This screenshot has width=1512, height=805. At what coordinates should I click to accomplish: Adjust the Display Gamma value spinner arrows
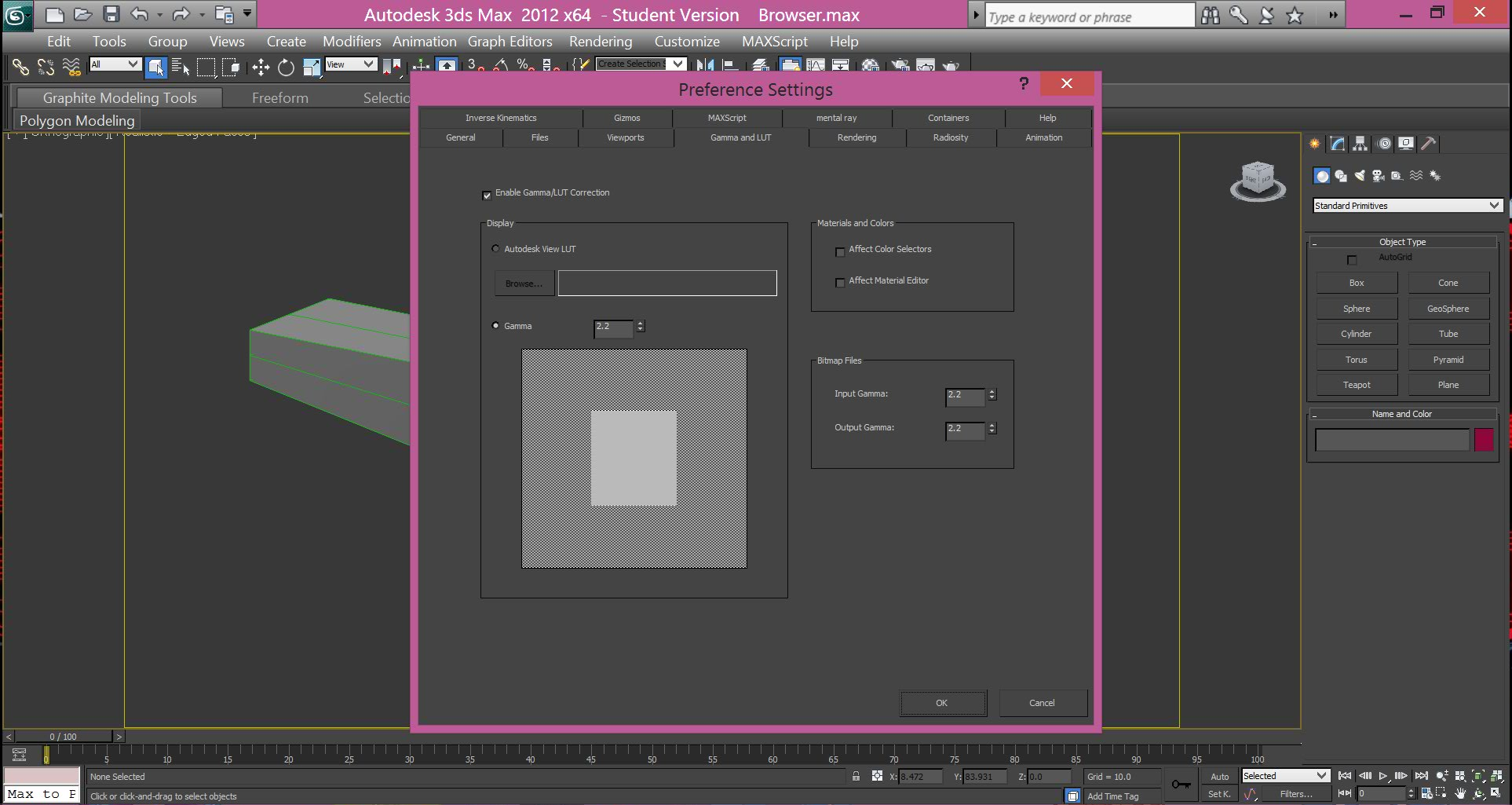click(641, 326)
